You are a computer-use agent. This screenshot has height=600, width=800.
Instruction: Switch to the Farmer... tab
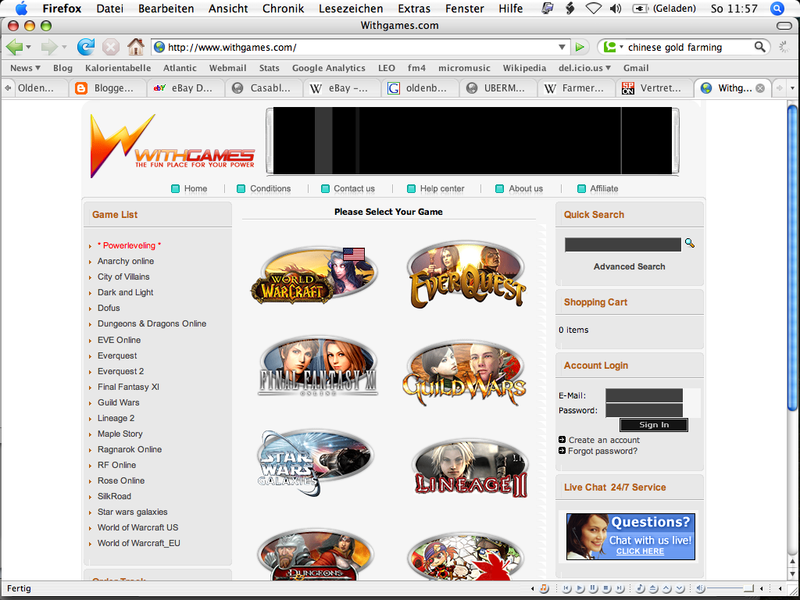pos(577,88)
